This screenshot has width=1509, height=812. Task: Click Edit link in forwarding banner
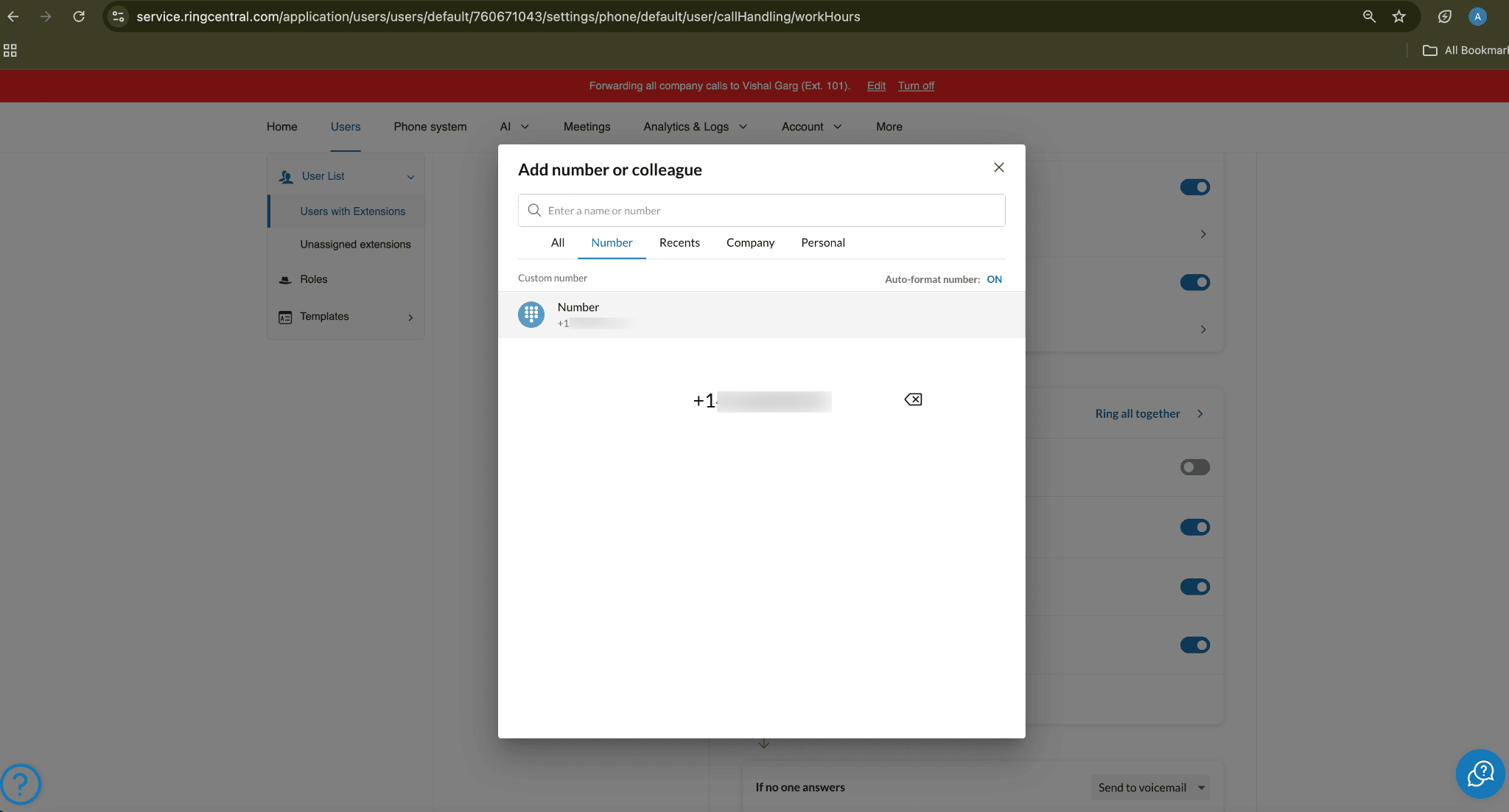click(x=876, y=85)
